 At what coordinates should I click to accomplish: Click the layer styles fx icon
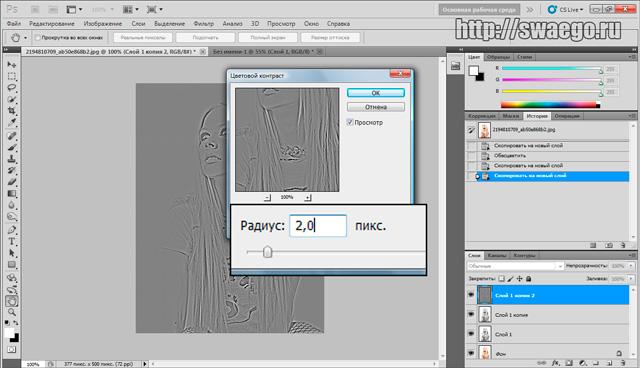click(556, 363)
